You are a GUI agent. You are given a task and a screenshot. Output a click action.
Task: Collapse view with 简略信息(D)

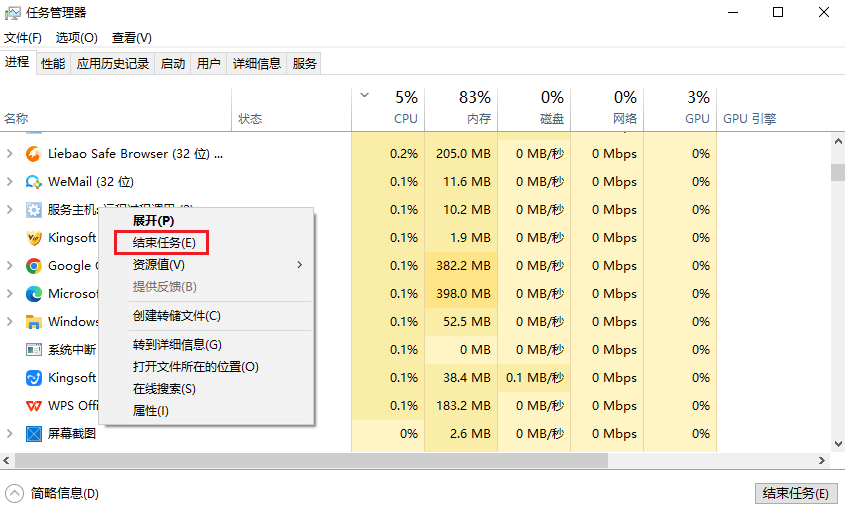click(x=54, y=494)
